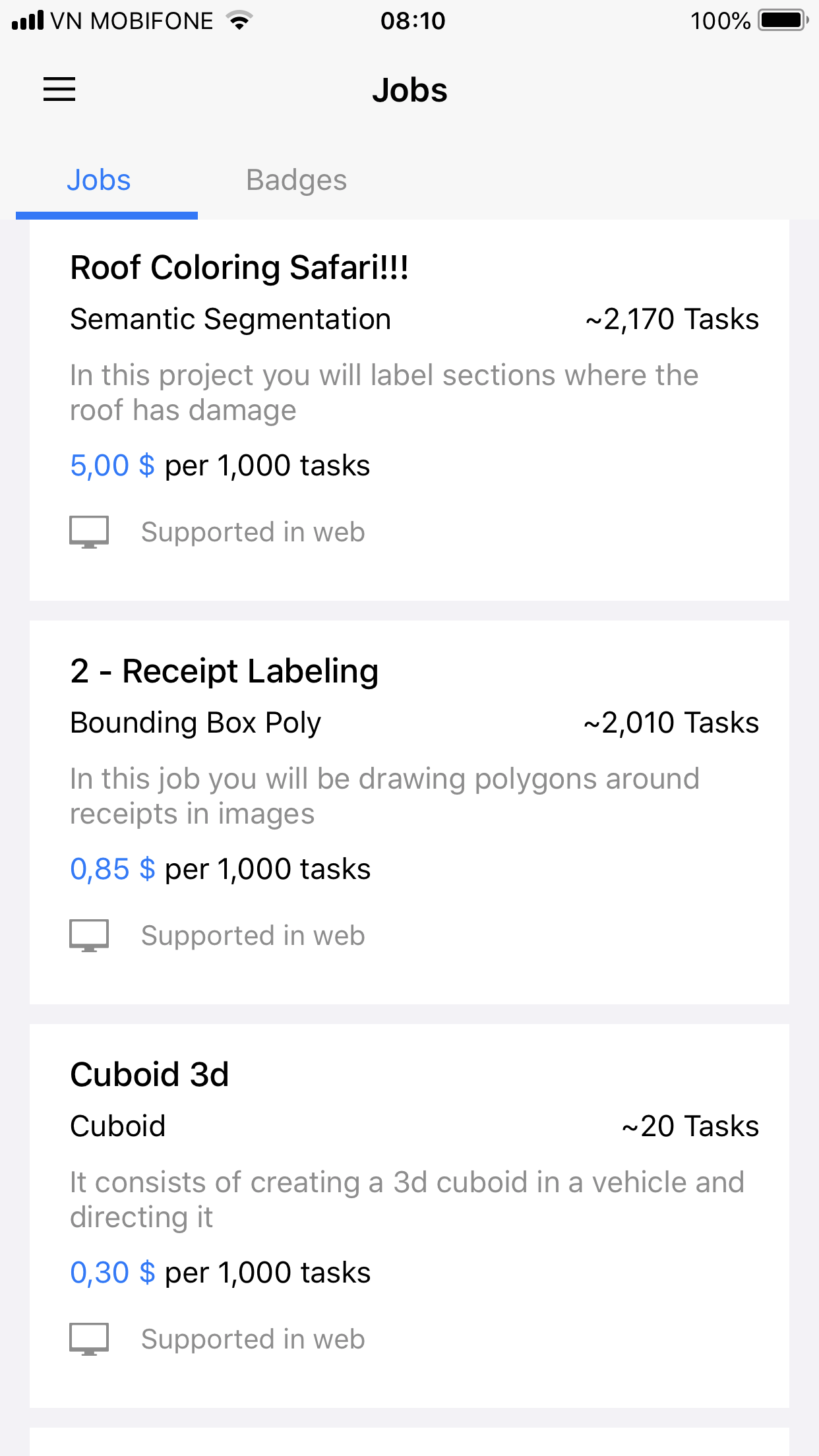Select the Jobs tab
The height and width of the screenshot is (1456, 819).
point(99,180)
